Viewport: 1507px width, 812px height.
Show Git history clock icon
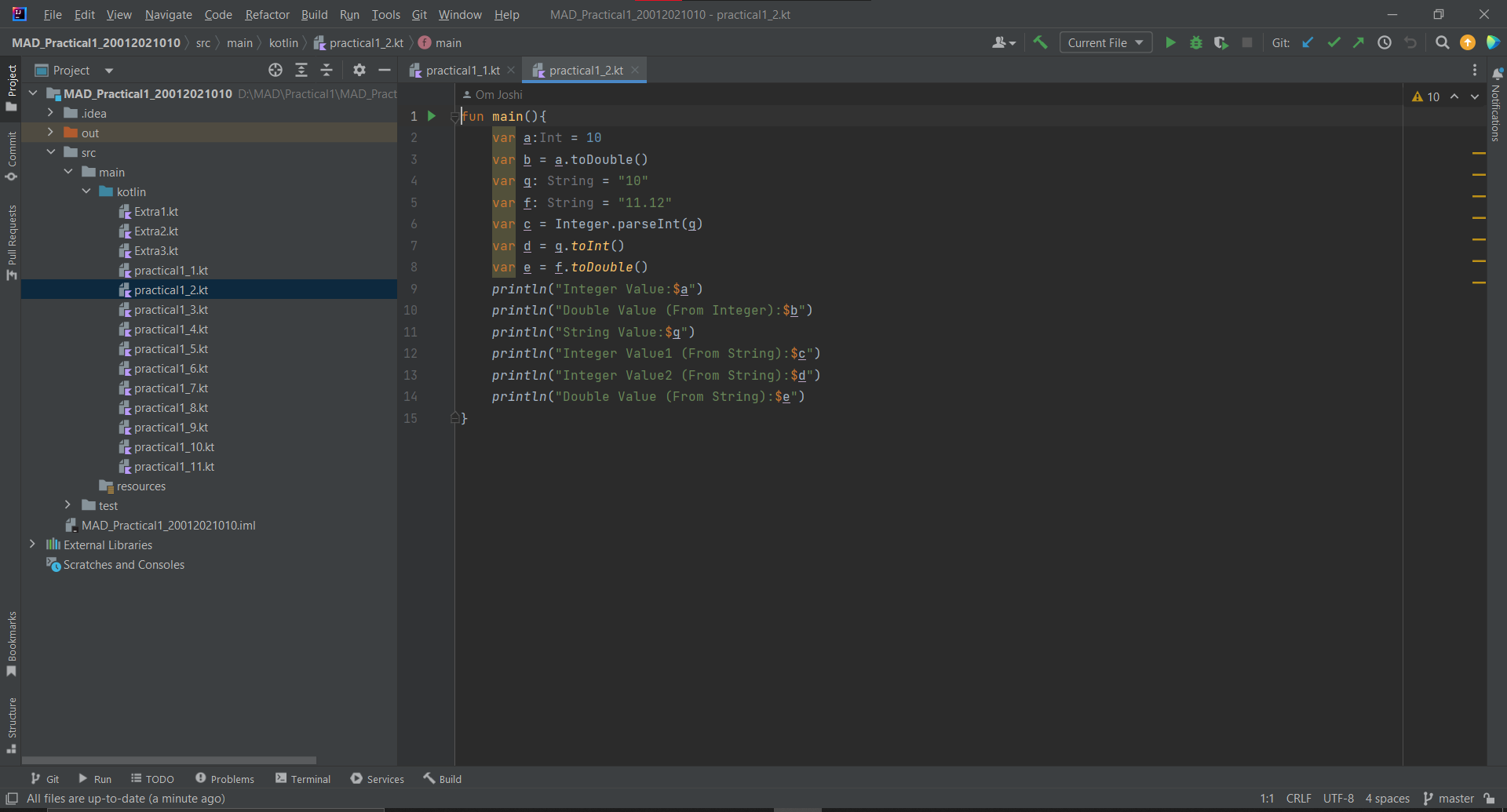coord(1385,42)
